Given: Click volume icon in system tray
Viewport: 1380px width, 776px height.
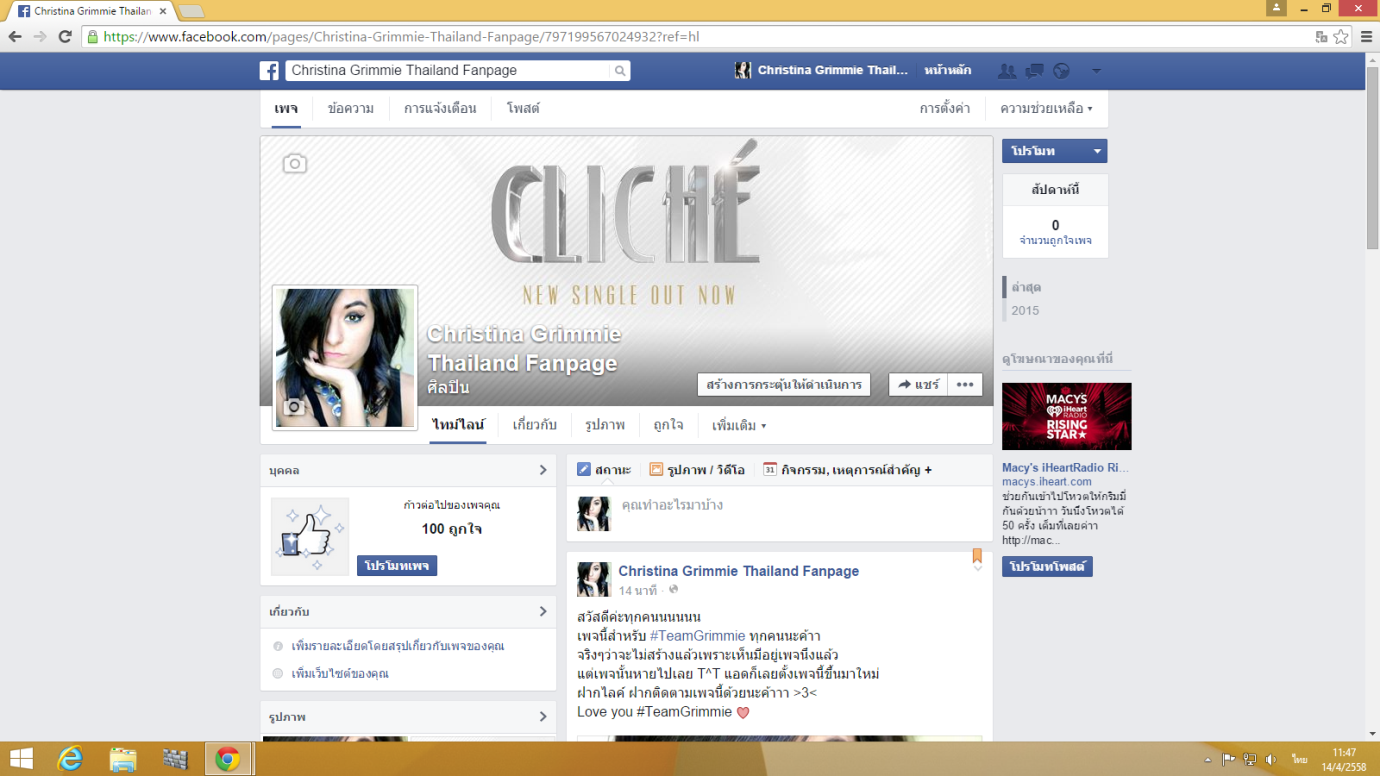Looking at the screenshot, I should tap(1270, 760).
